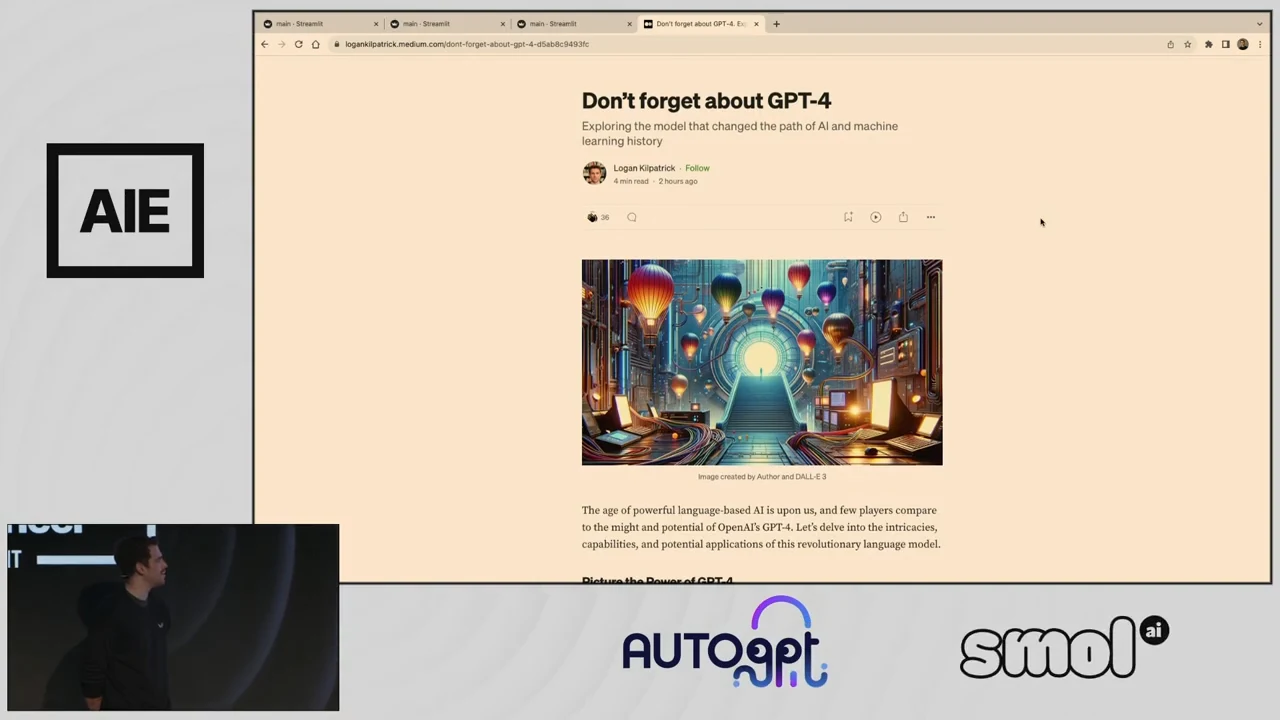Screen dimensions: 1280x720
Task: View site info via lock icon
Action: pos(337,44)
